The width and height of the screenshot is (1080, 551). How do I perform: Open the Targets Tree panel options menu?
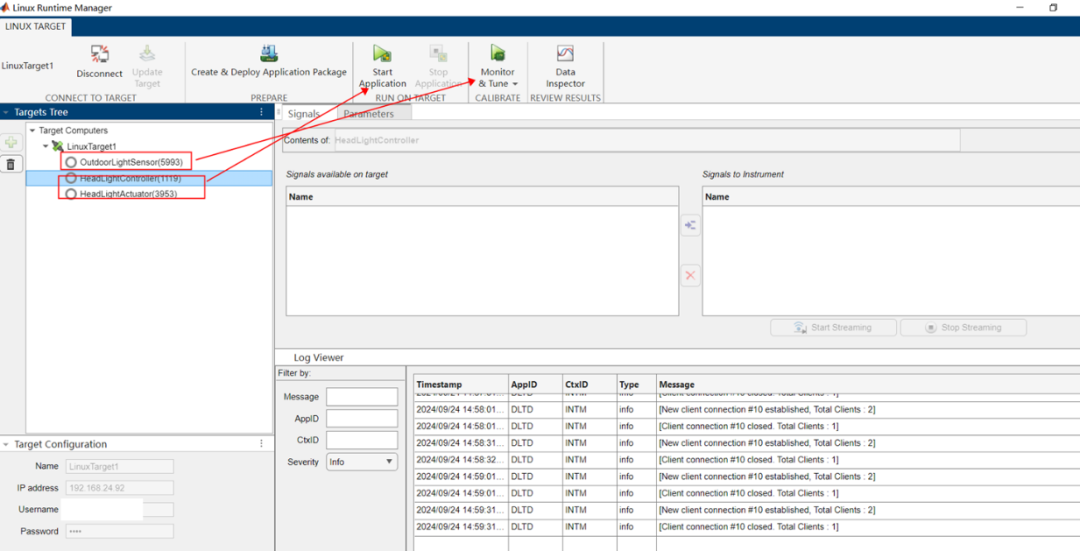[x=261, y=112]
